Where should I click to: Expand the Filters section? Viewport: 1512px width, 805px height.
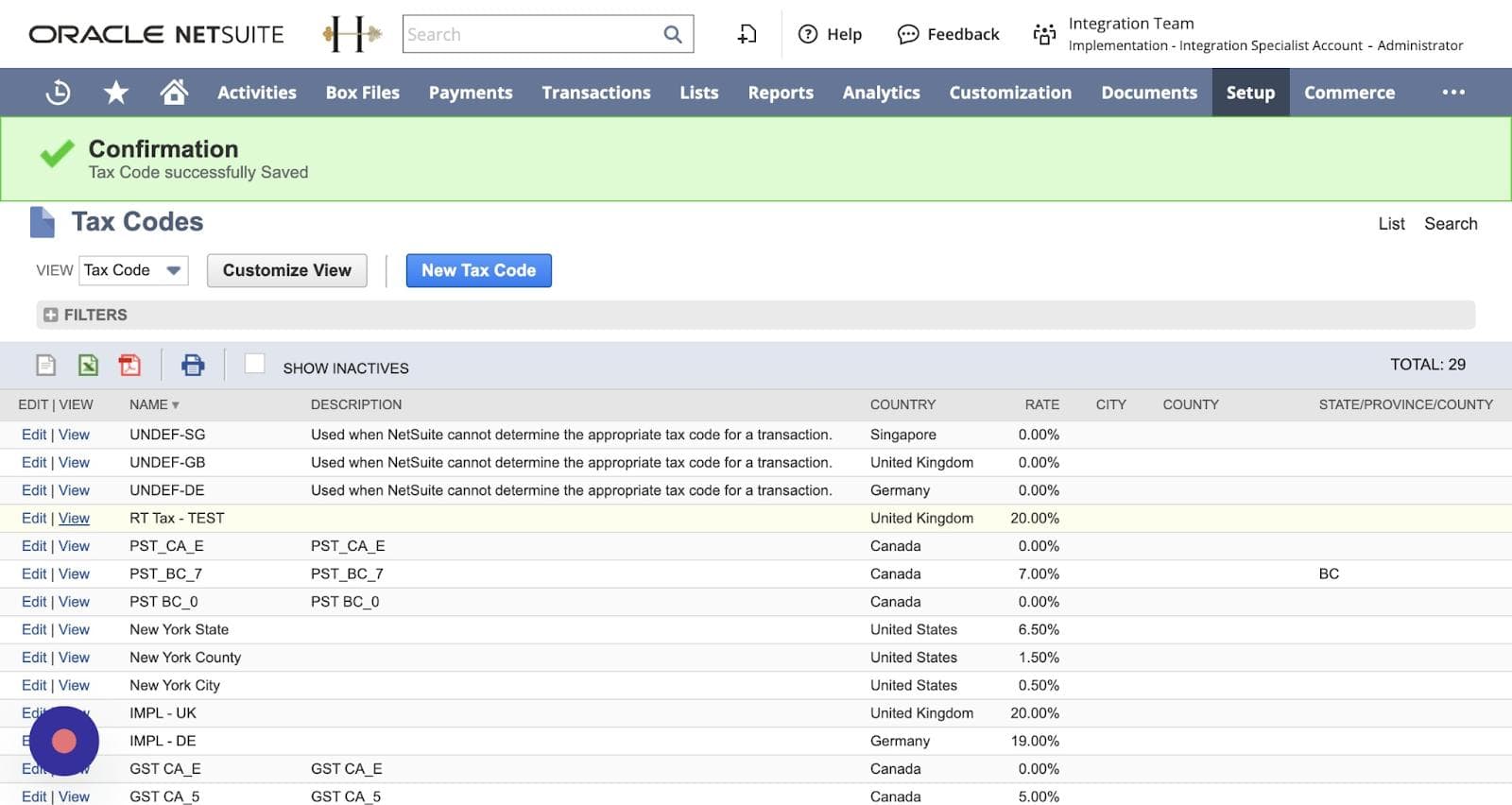(51, 315)
